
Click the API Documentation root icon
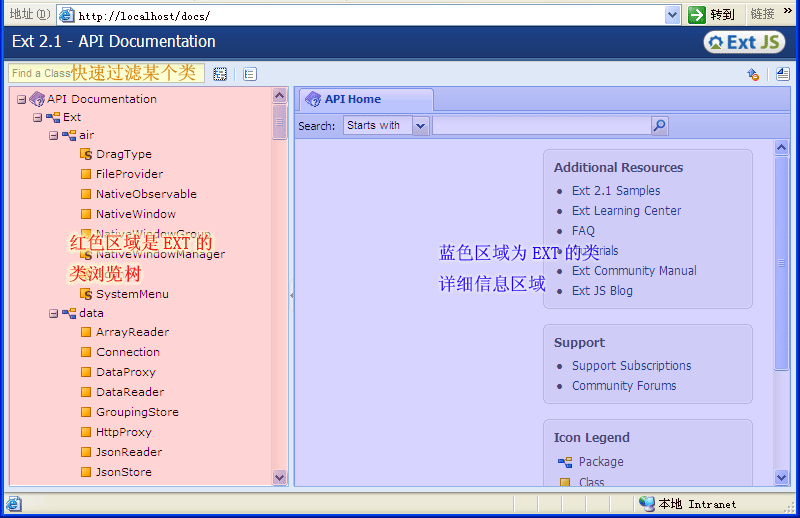click(37, 99)
